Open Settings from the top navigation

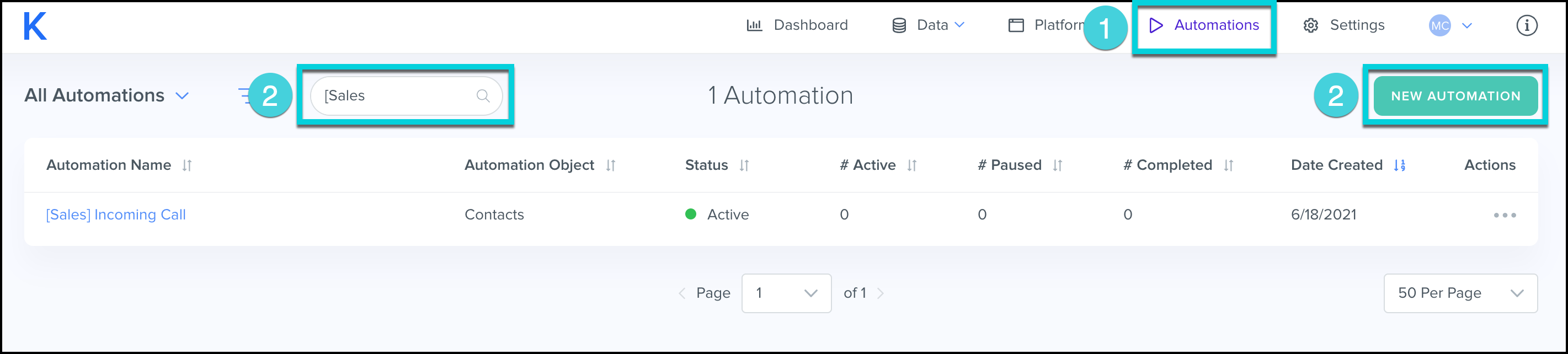pos(1344,25)
